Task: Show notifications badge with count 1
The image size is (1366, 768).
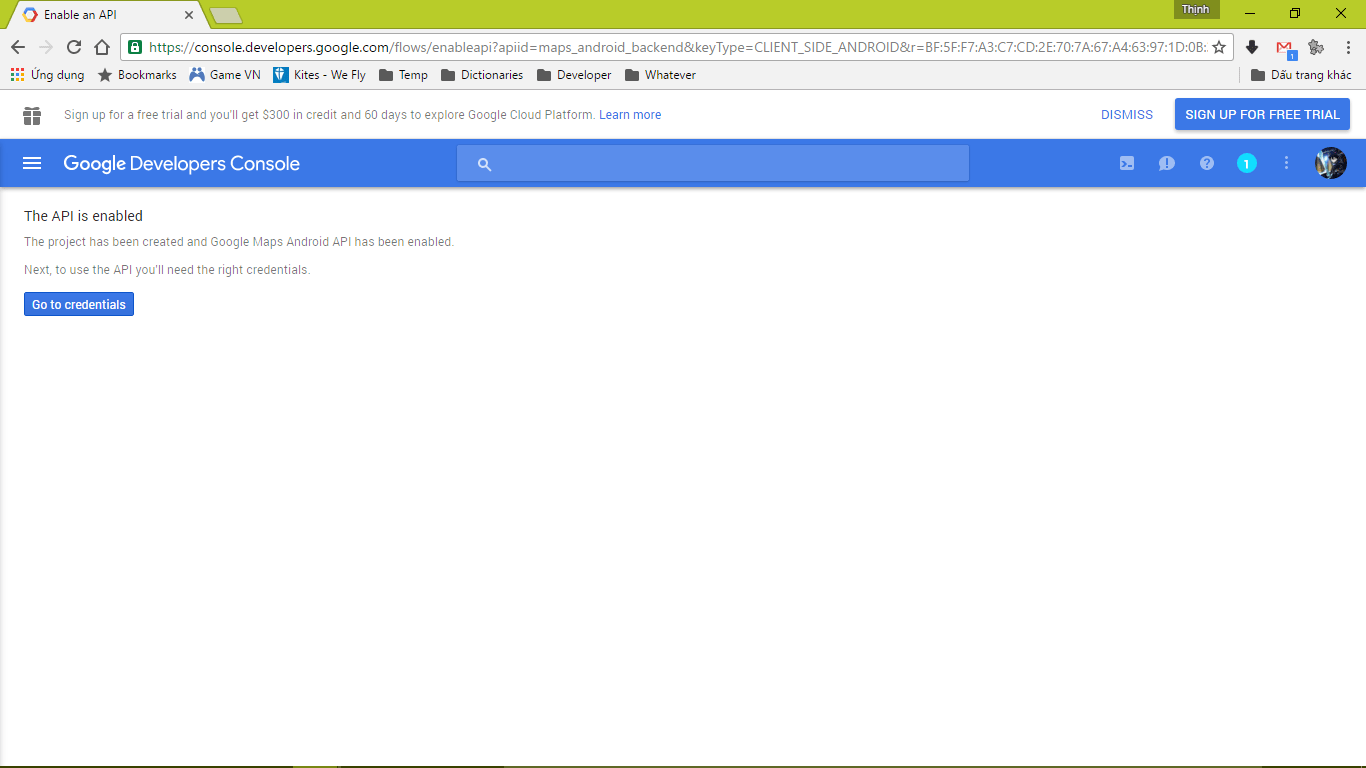Action: [x=1247, y=163]
